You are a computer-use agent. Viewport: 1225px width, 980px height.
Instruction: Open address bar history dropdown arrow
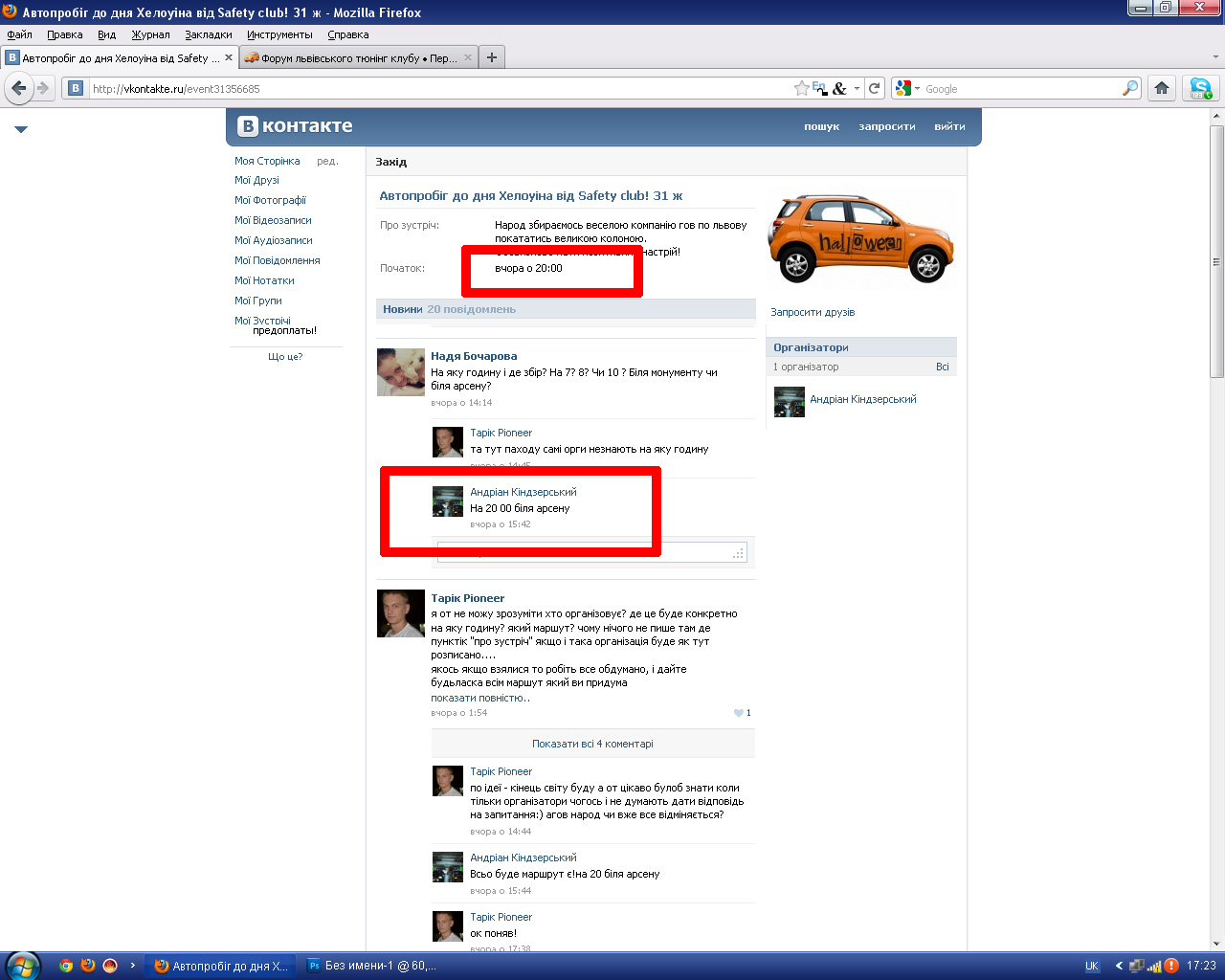[x=857, y=88]
